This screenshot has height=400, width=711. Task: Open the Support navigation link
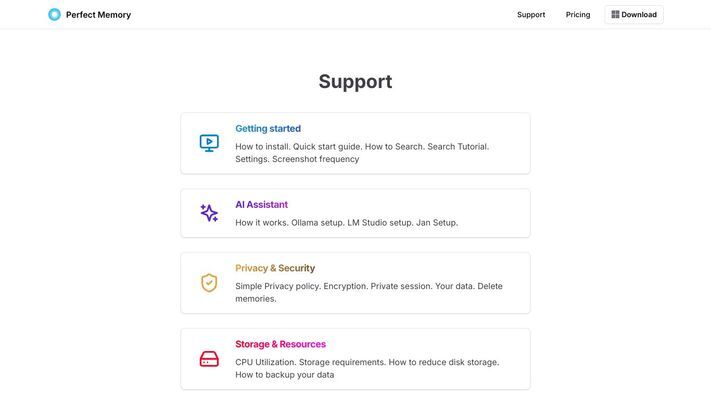pos(531,15)
